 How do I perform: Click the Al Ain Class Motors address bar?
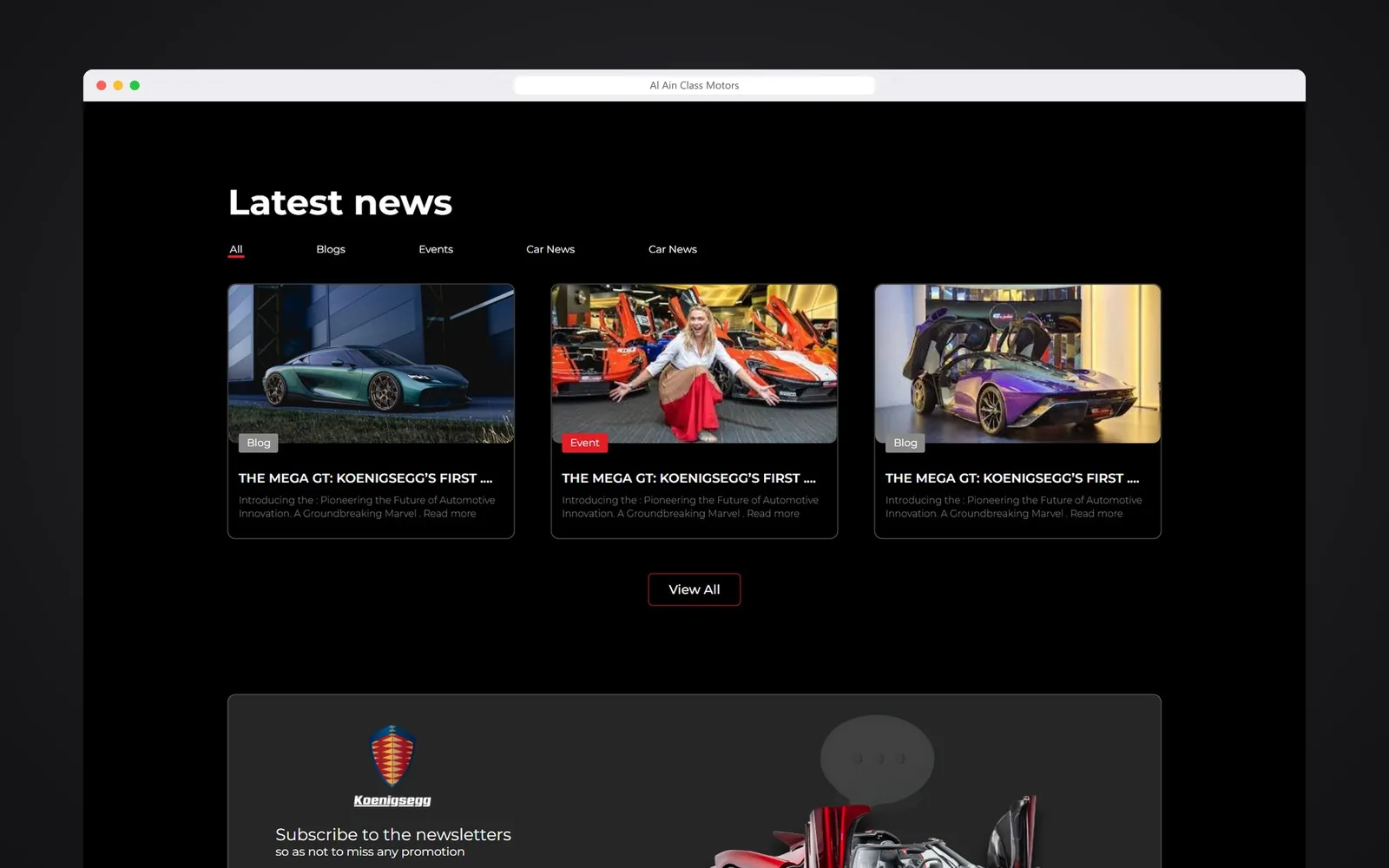(x=694, y=85)
